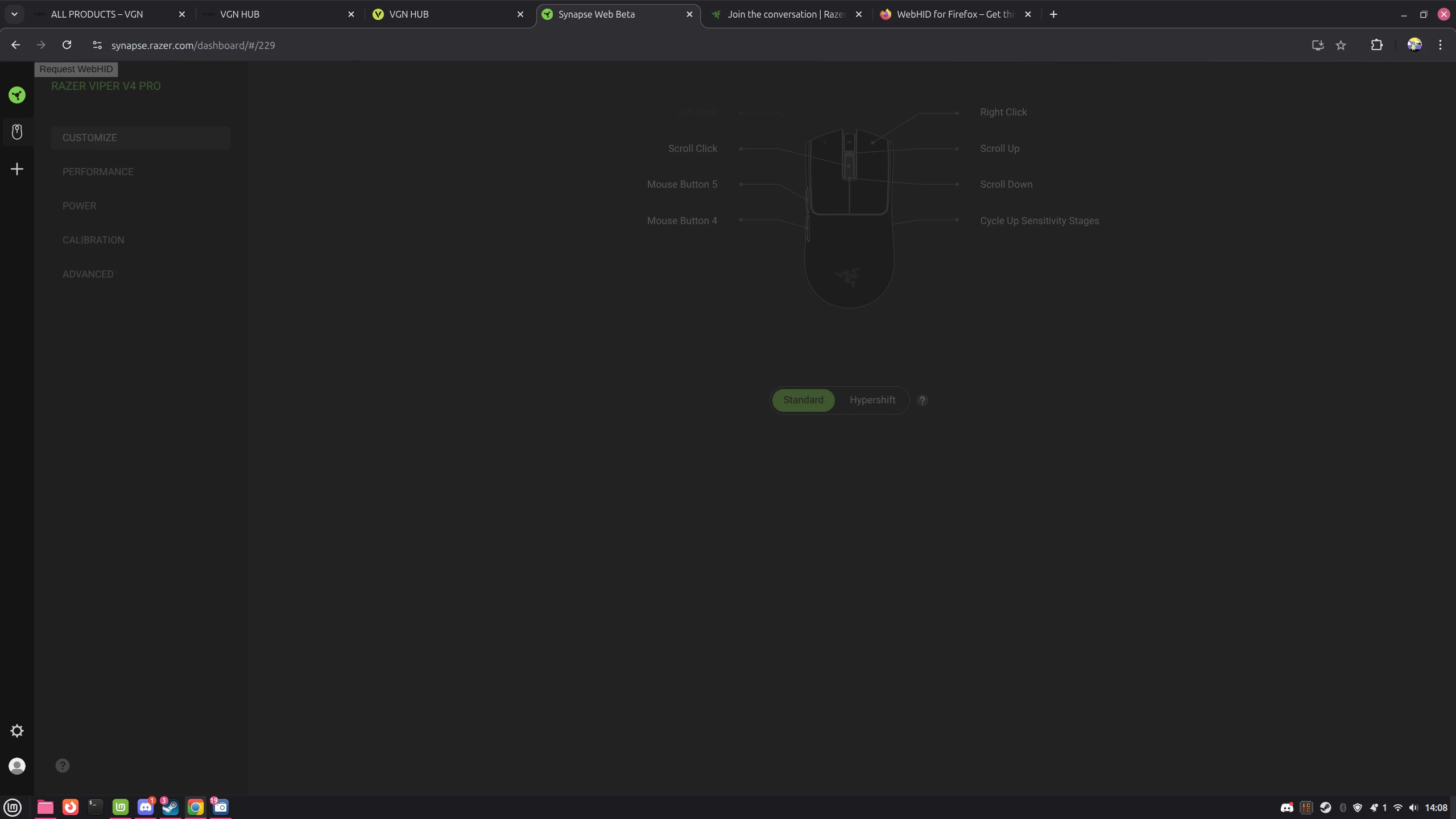The image size is (1456, 819).
Task: Click the Hypershift help question mark
Action: [923, 400]
